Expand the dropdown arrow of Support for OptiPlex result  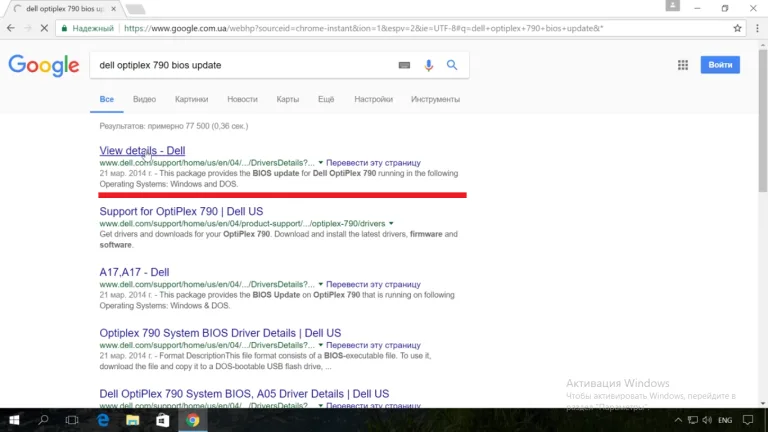pyautogui.click(x=391, y=223)
